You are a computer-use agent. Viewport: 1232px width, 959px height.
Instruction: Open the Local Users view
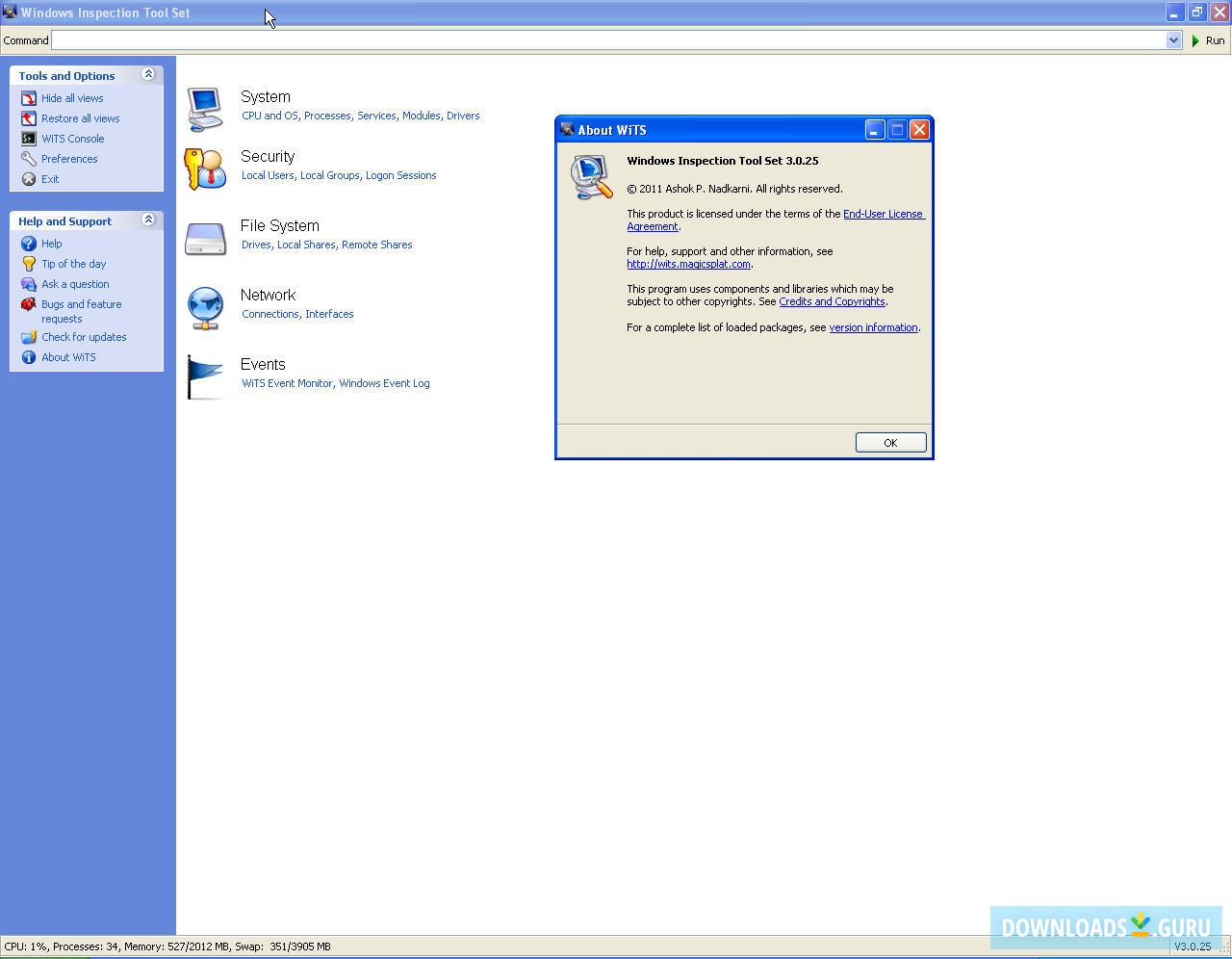(x=268, y=175)
